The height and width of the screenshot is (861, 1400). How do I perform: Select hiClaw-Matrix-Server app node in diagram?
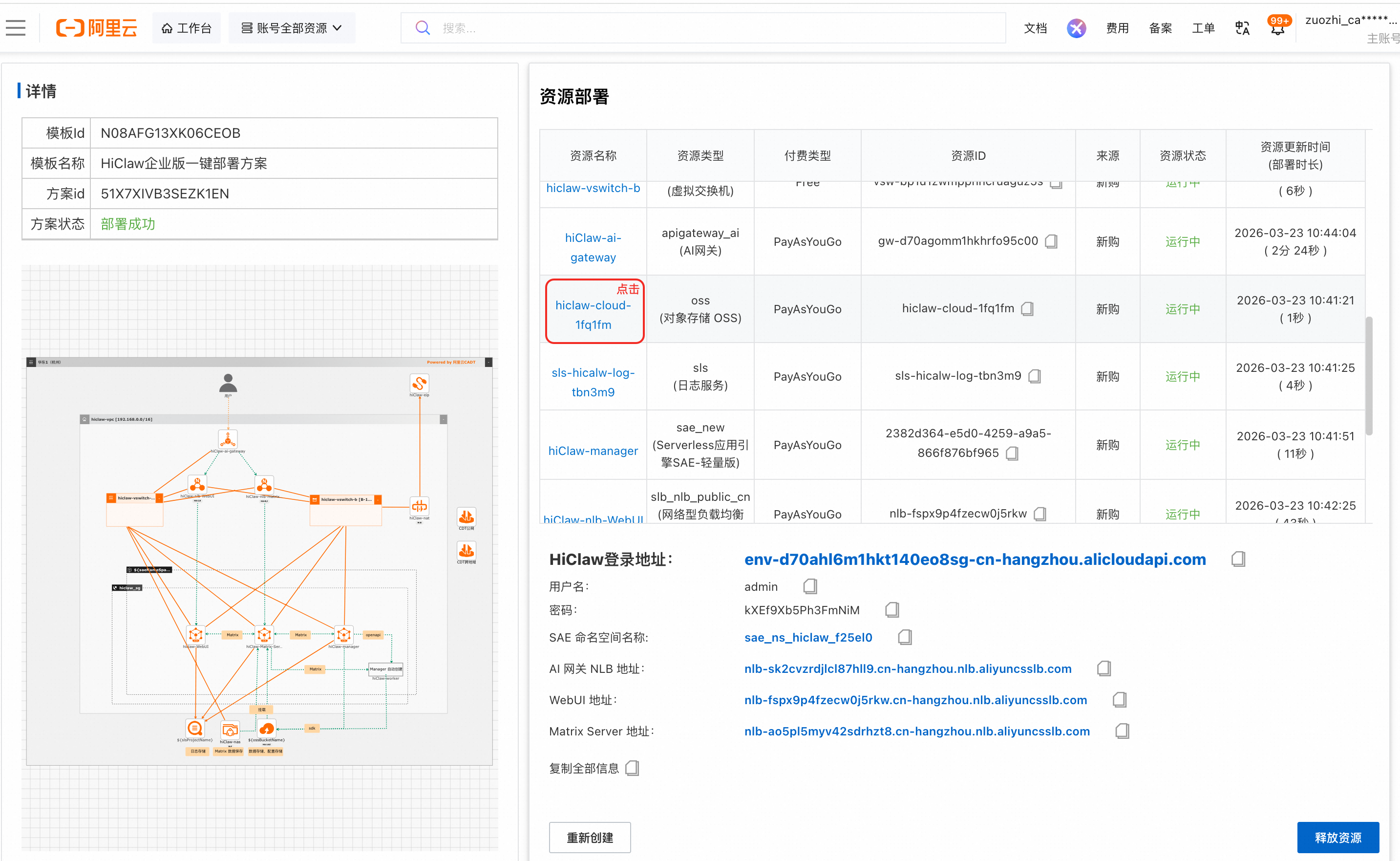[264, 634]
